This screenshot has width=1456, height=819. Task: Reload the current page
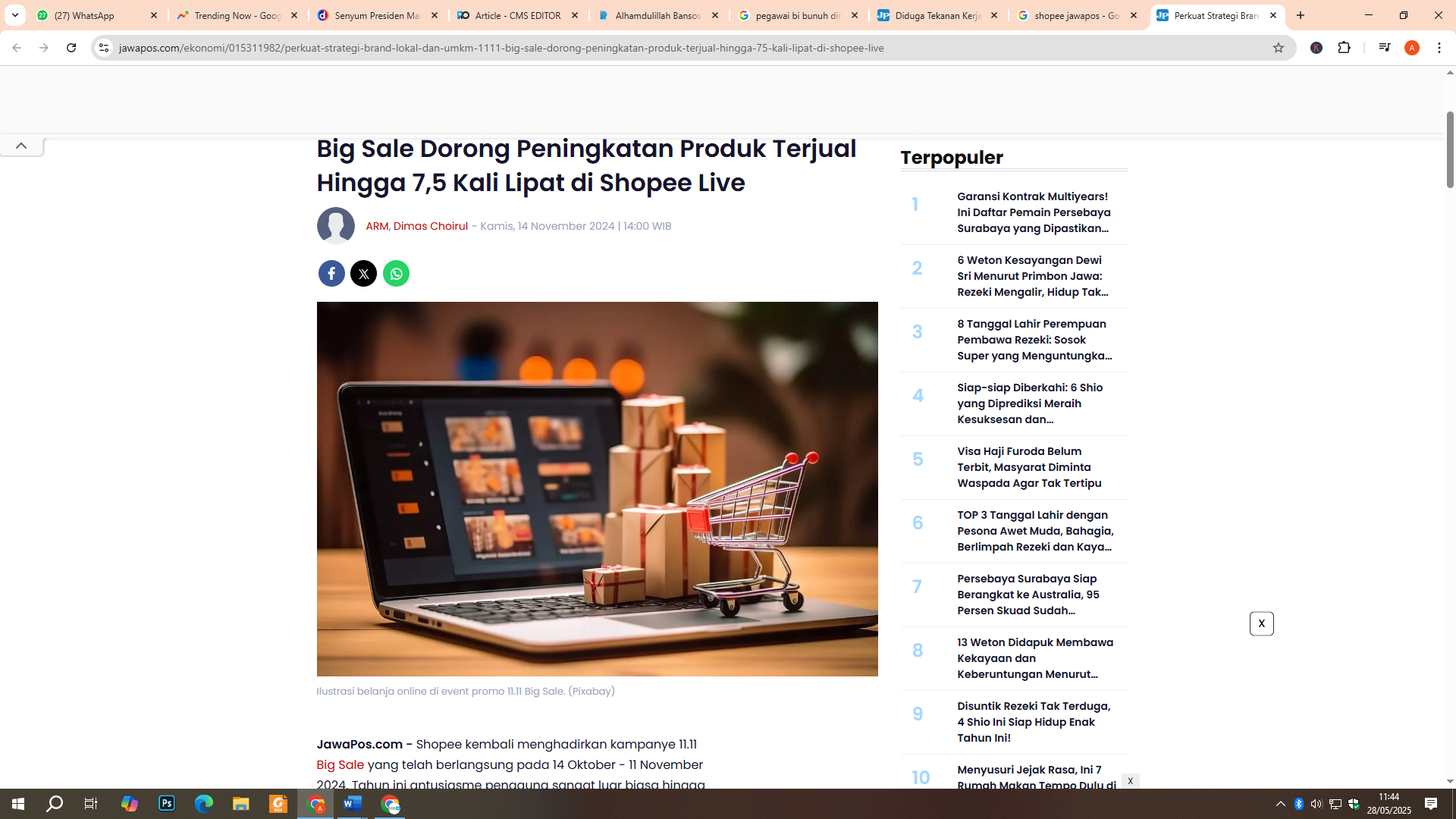(x=71, y=48)
